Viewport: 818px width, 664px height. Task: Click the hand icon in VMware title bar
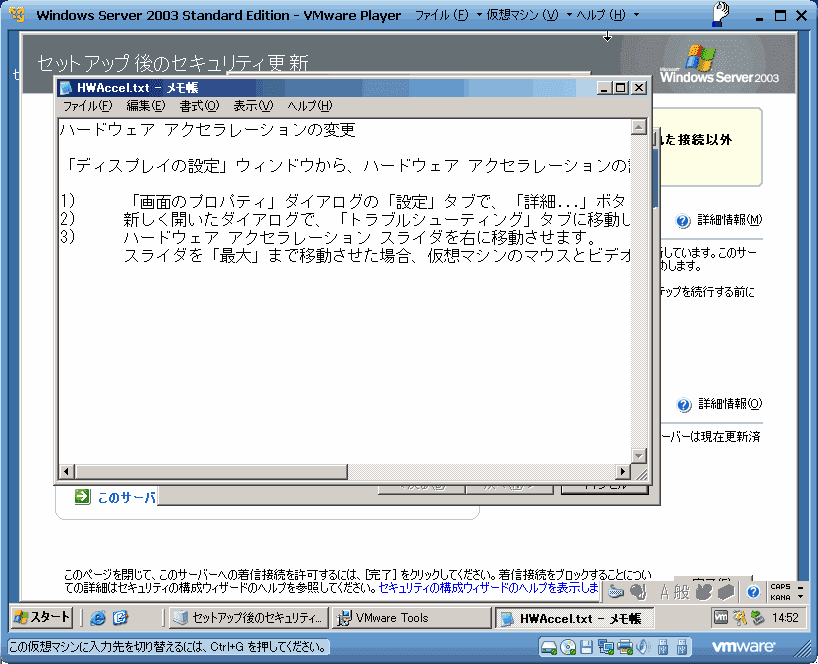coord(720,14)
